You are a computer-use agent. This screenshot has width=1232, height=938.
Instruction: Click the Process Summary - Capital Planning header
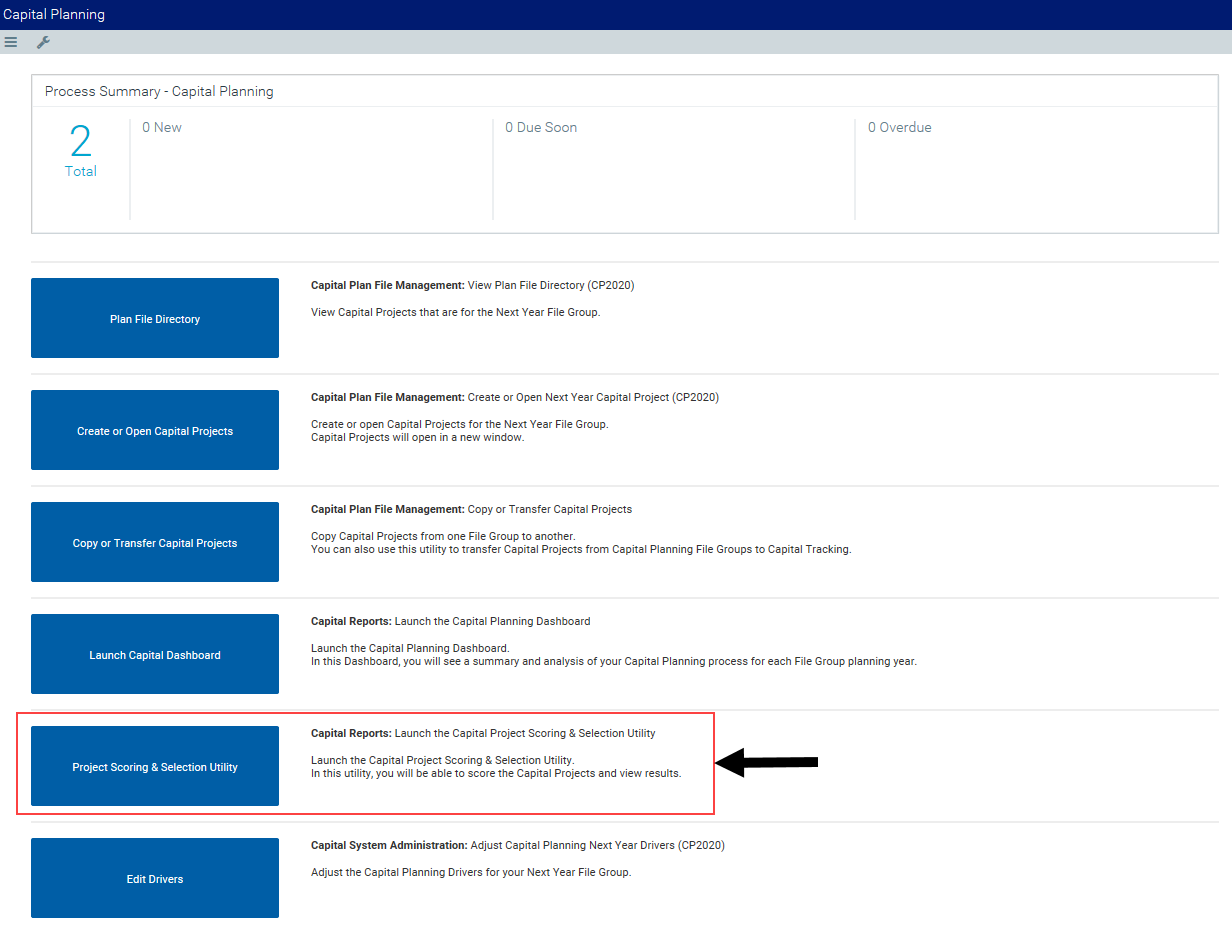[159, 91]
